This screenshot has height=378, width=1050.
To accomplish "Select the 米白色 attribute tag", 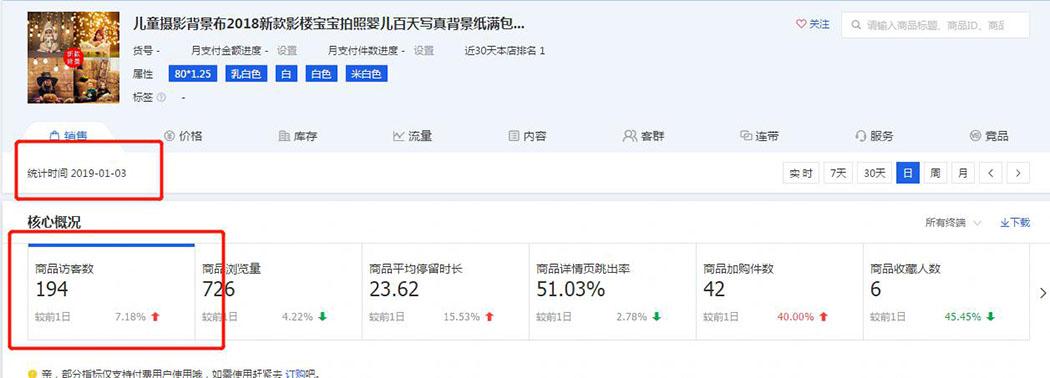I will [366, 74].
